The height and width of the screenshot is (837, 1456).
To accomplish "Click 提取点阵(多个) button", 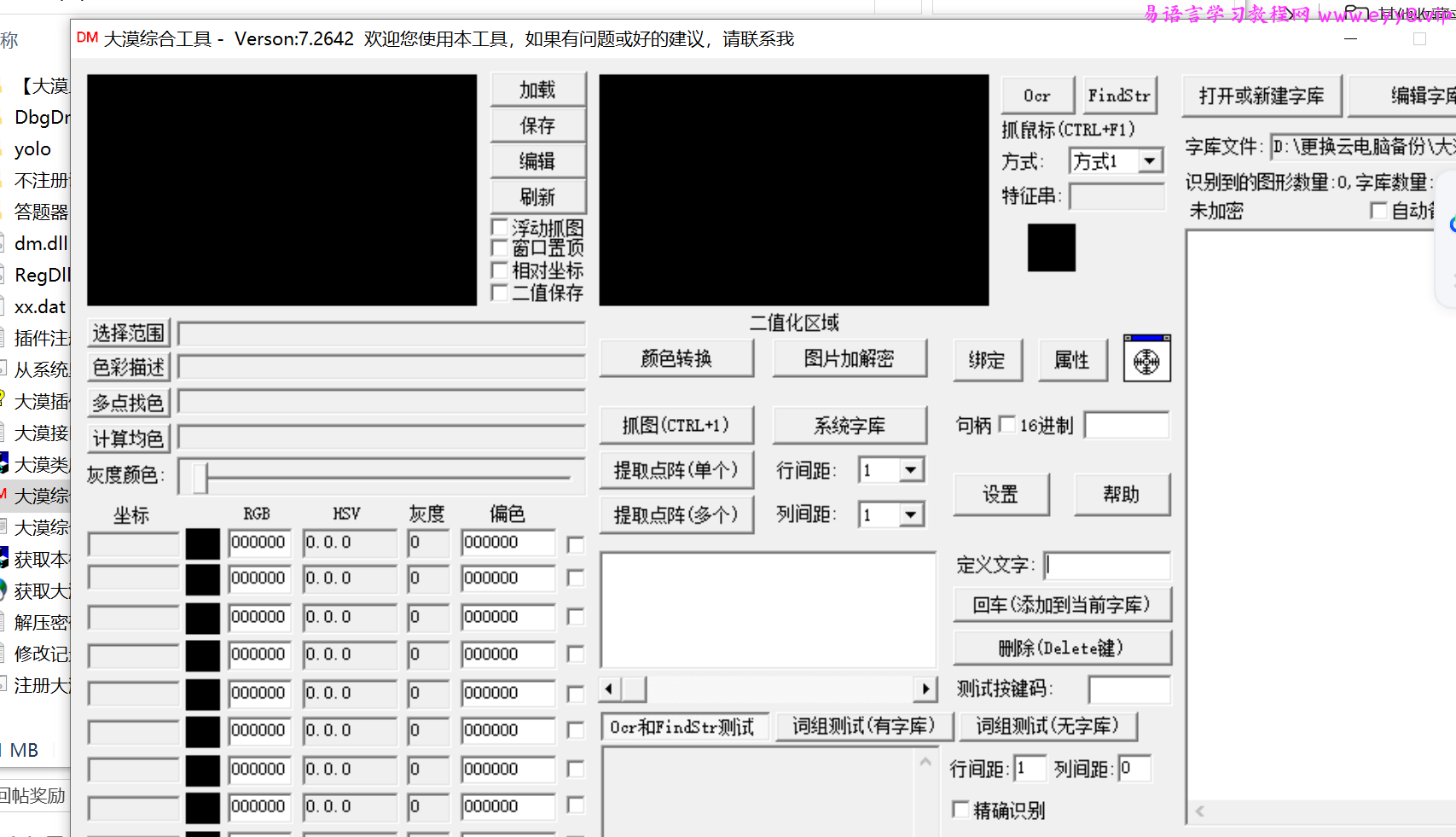I will (676, 514).
